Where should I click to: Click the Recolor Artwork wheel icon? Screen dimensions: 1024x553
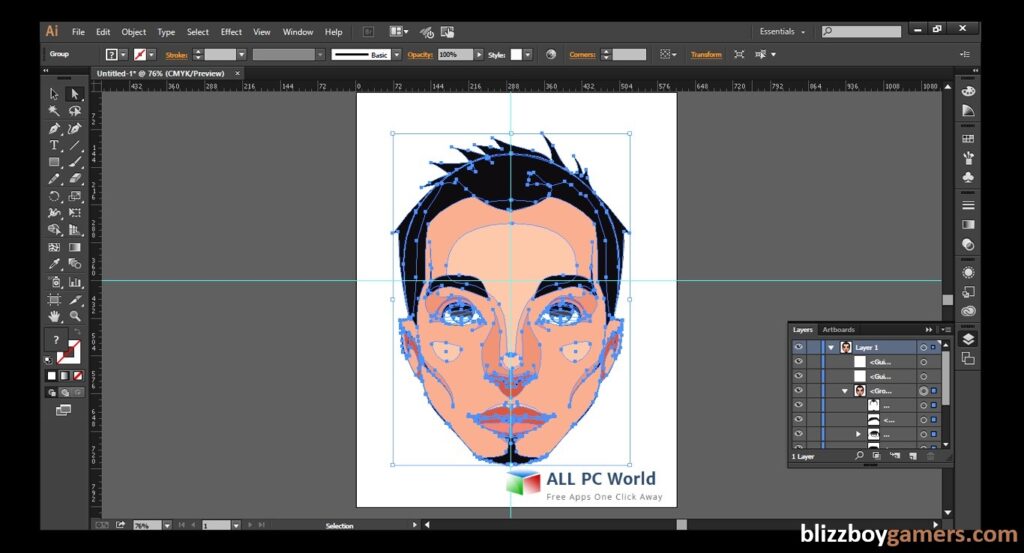[x=551, y=55]
